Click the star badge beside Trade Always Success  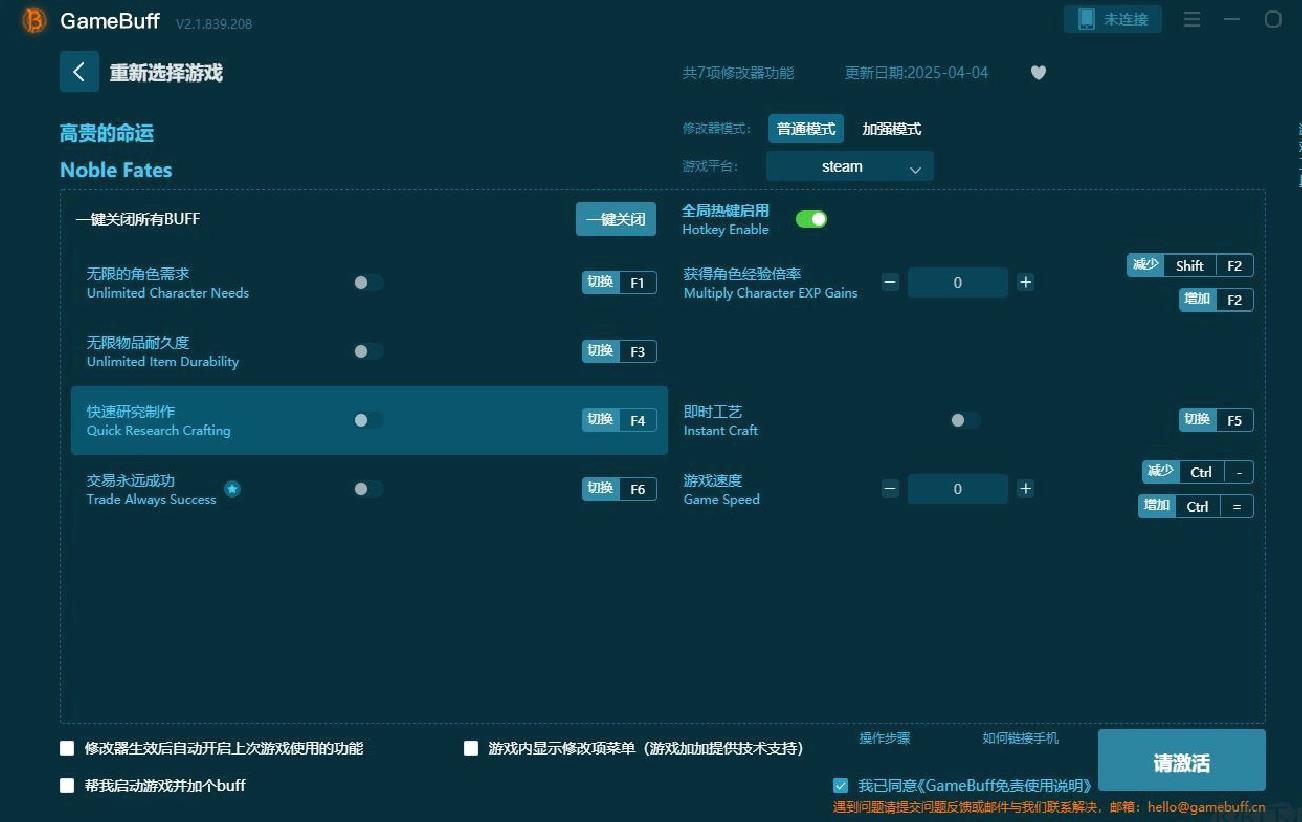pos(232,489)
